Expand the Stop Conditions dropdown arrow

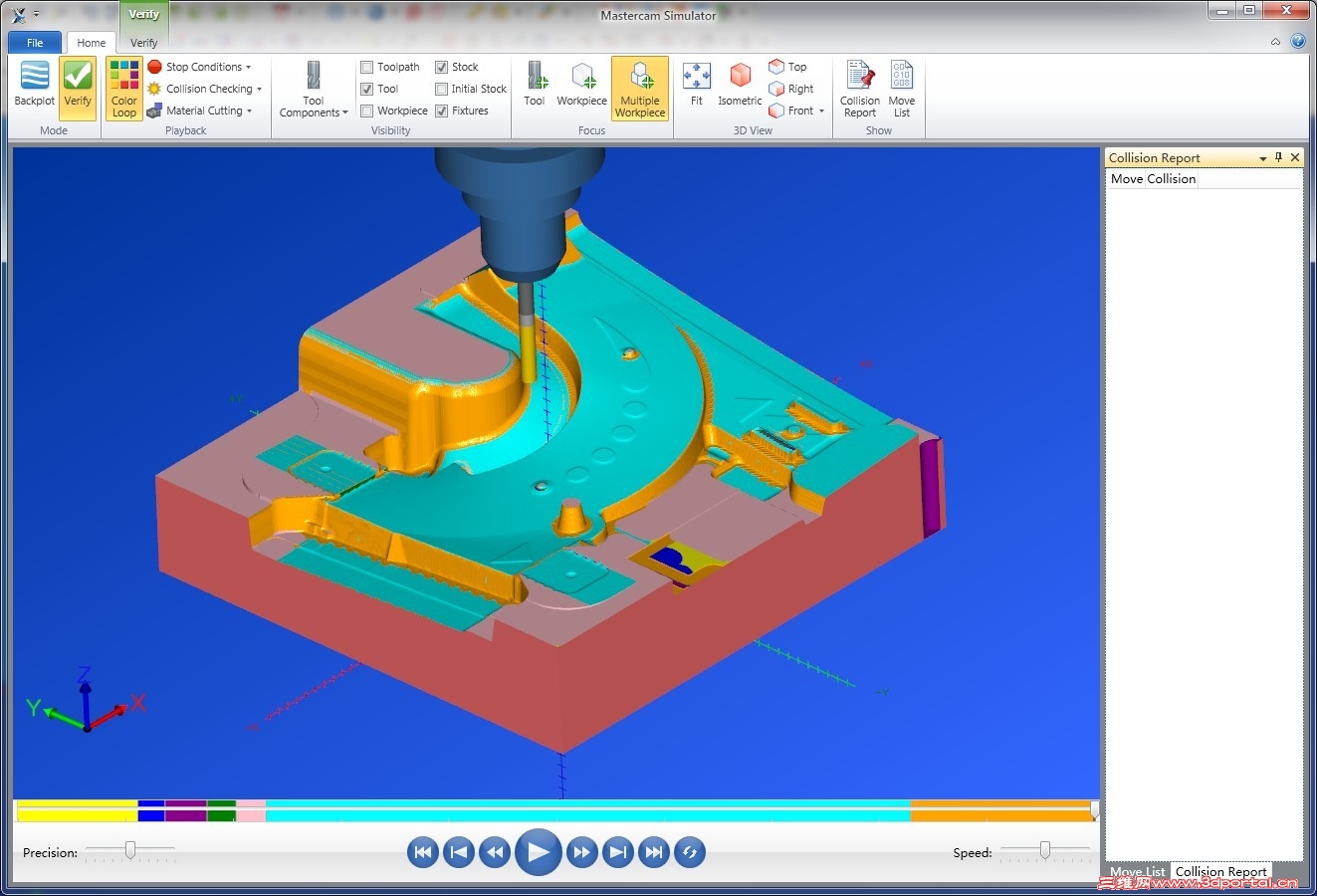[249, 68]
